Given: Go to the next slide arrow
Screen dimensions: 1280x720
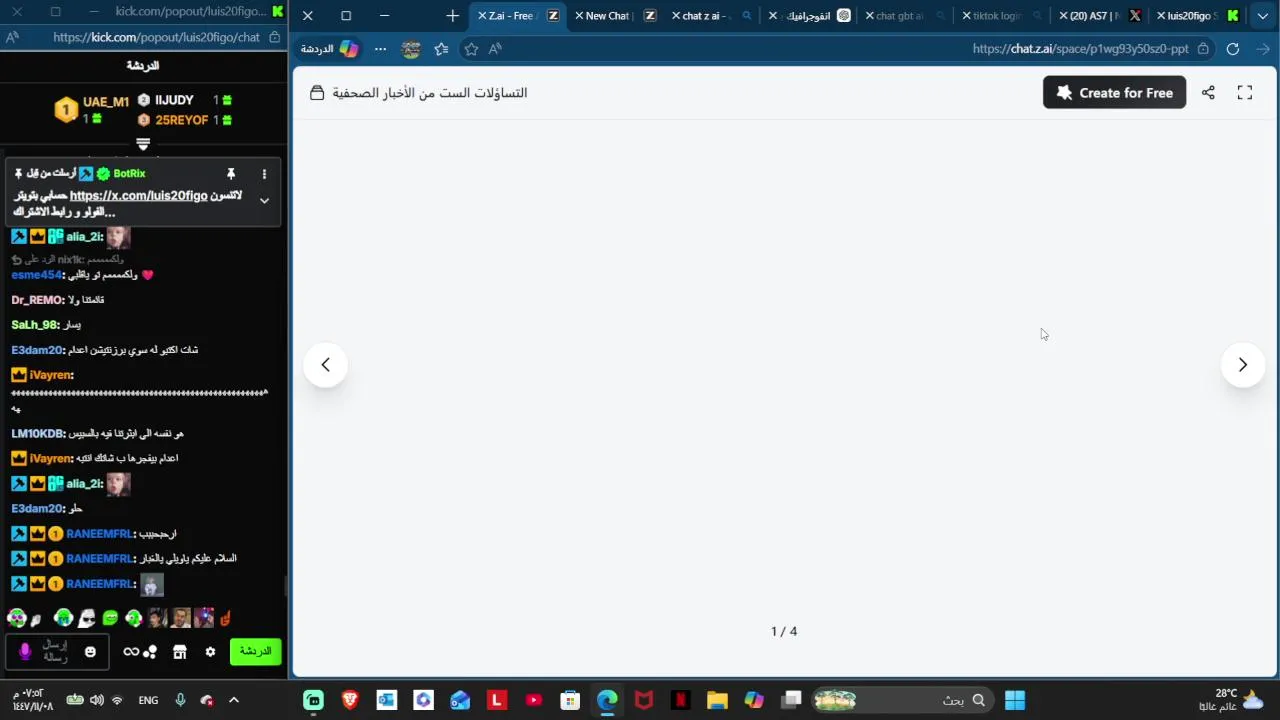Looking at the screenshot, I should point(1242,365).
